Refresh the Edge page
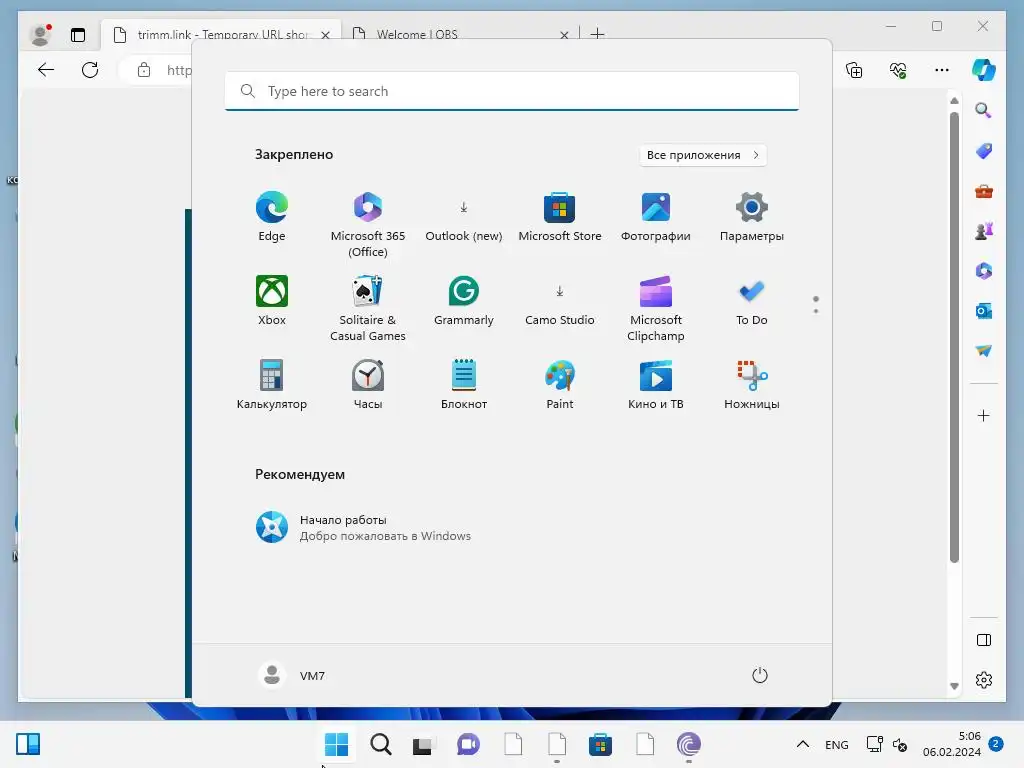 90,70
